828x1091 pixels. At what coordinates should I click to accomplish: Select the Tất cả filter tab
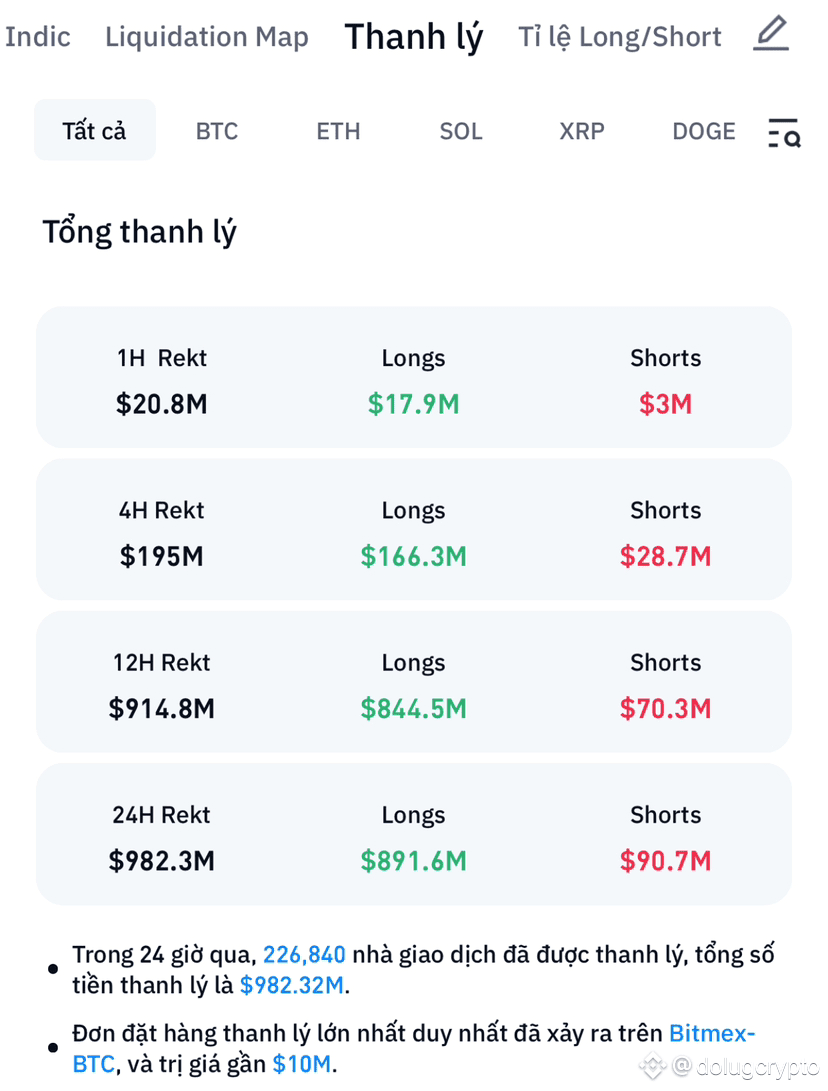(x=95, y=130)
